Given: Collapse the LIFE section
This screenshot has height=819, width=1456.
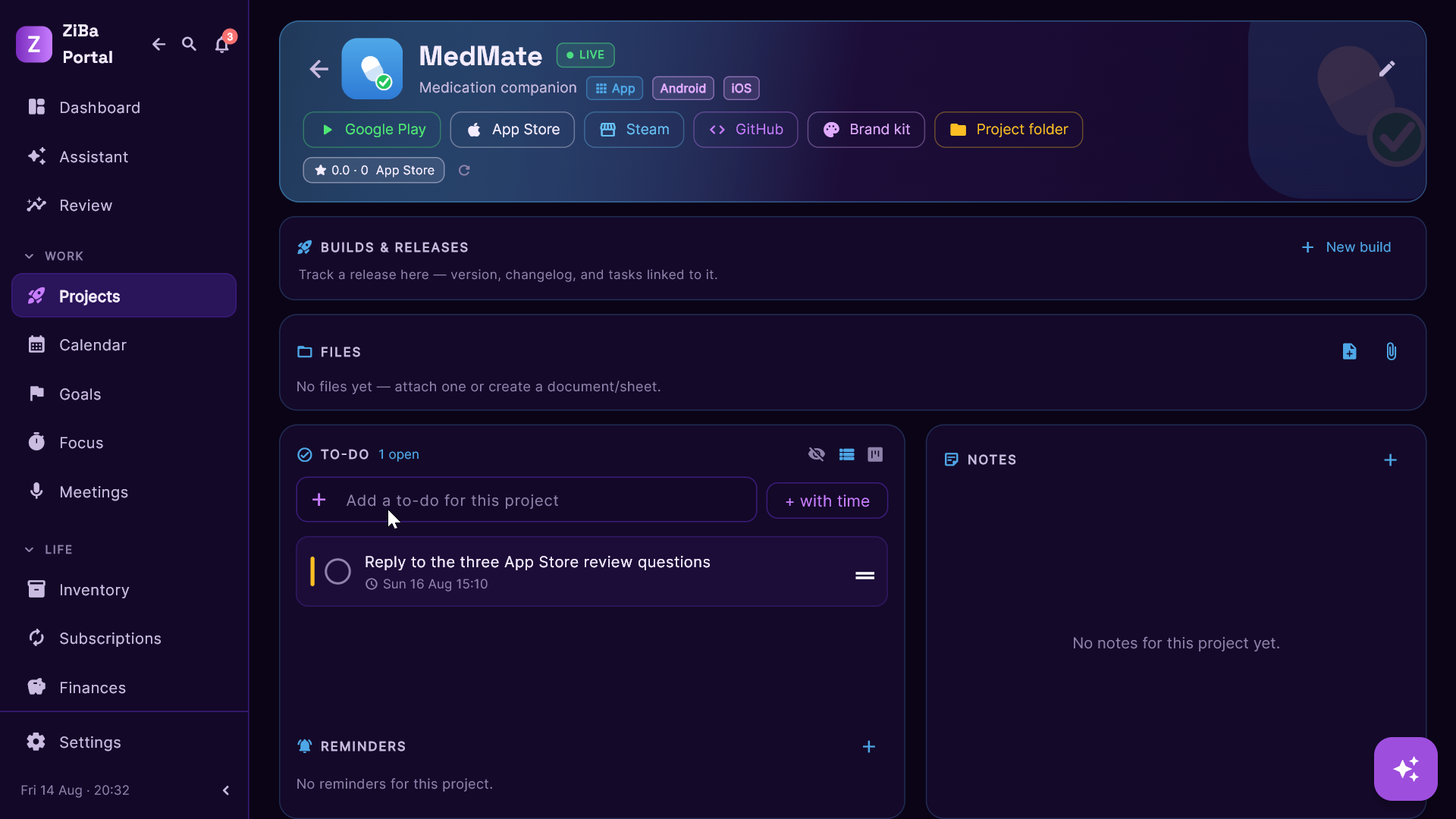Looking at the screenshot, I should [29, 550].
